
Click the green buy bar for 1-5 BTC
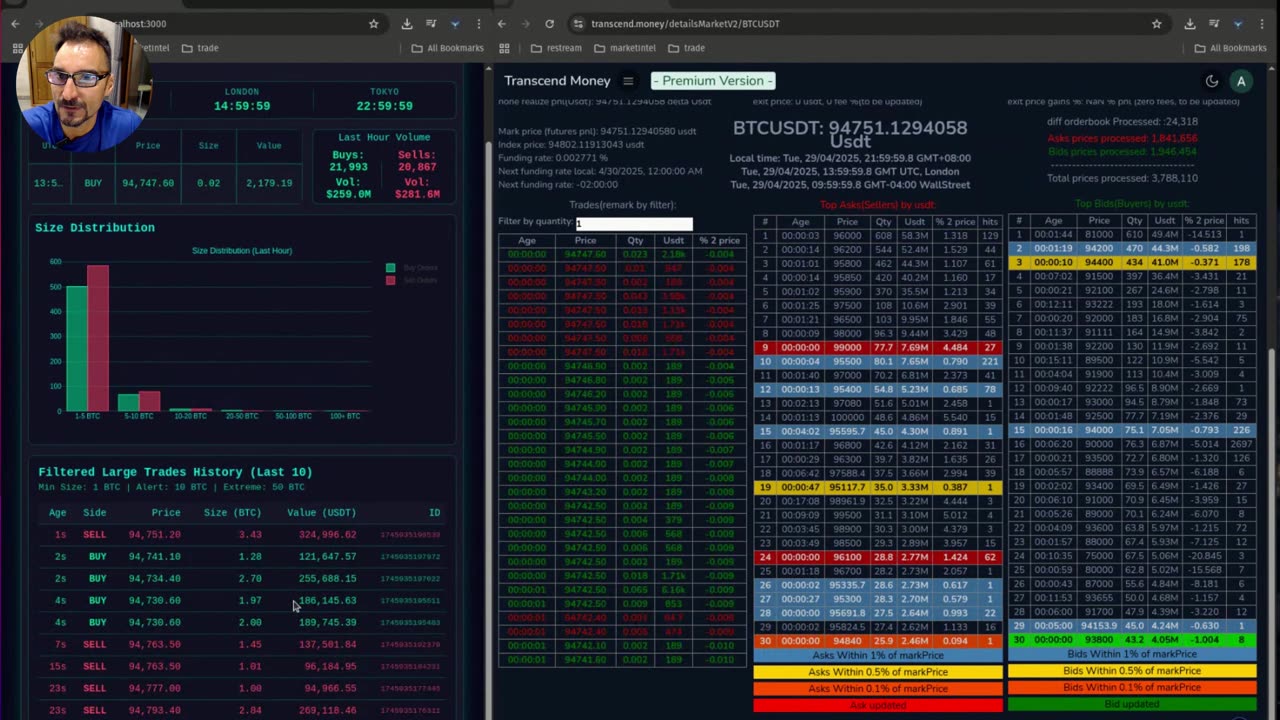[x=76, y=349]
